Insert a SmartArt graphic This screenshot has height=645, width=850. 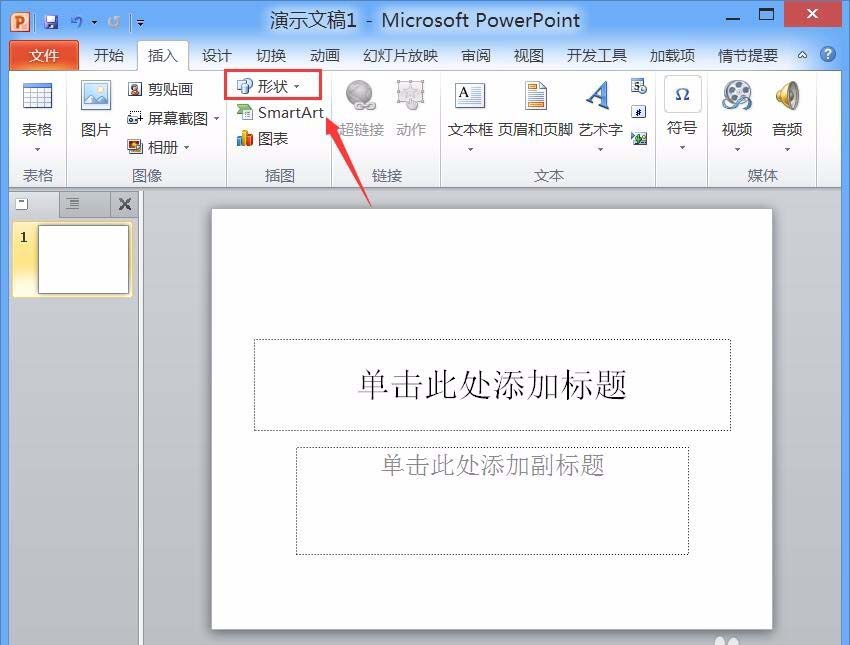pyautogui.click(x=281, y=113)
